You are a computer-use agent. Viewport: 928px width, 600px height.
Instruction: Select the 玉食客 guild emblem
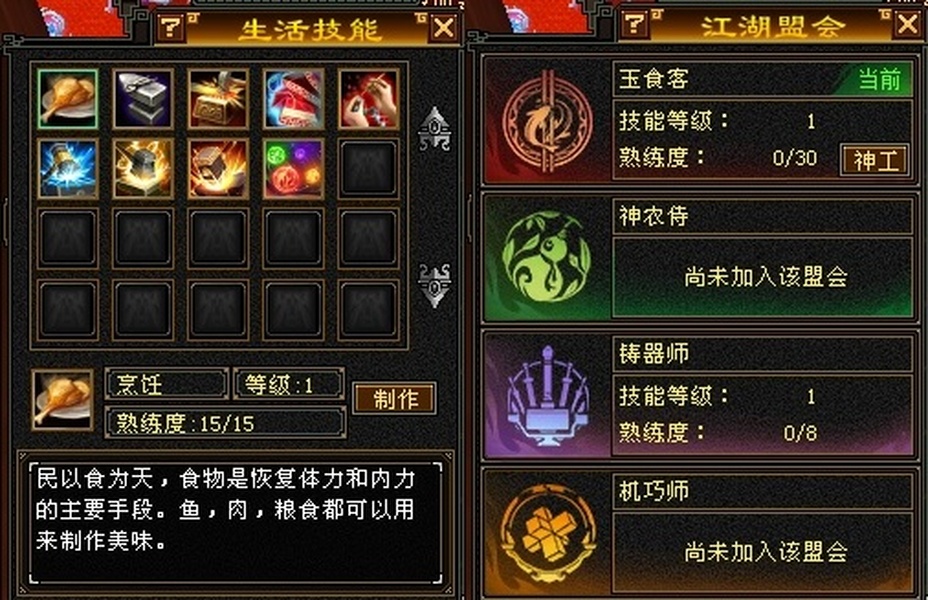(x=548, y=122)
